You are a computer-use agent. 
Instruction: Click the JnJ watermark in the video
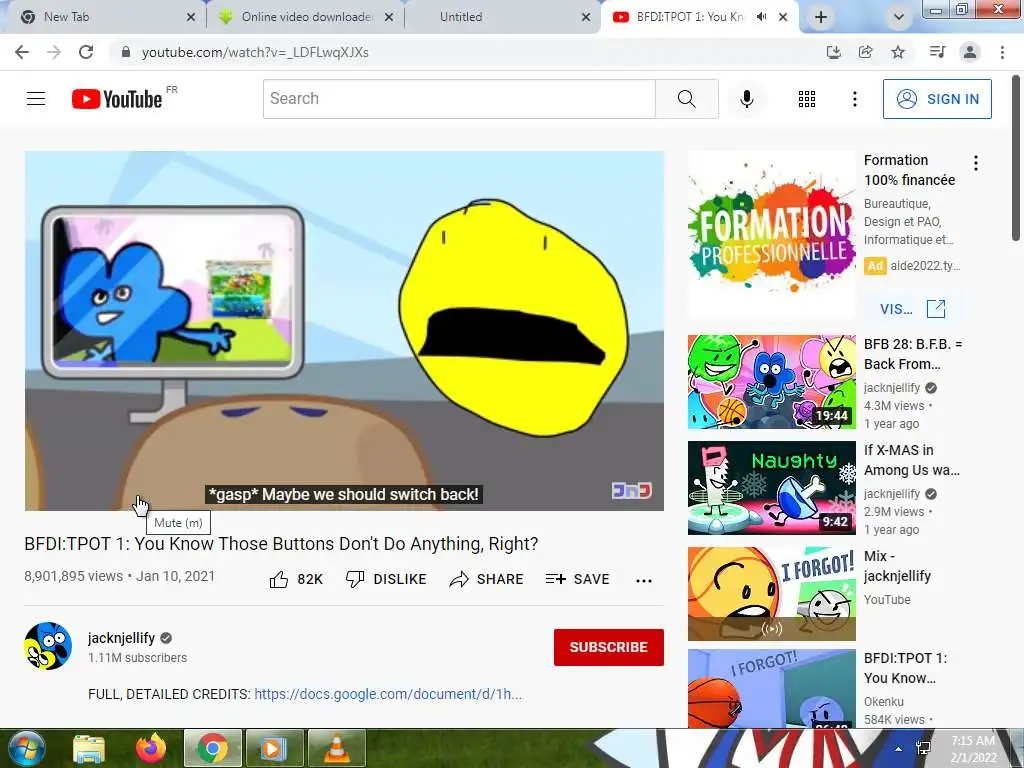tap(632, 490)
